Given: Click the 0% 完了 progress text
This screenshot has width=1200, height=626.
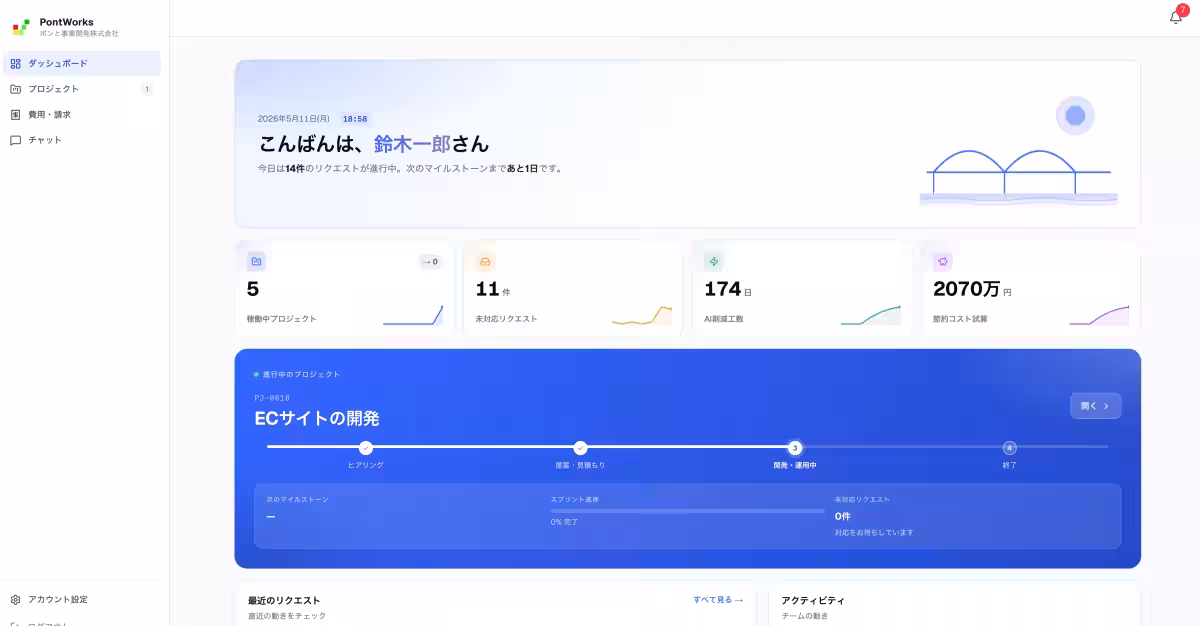Looking at the screenshot, I should [564, 522].
